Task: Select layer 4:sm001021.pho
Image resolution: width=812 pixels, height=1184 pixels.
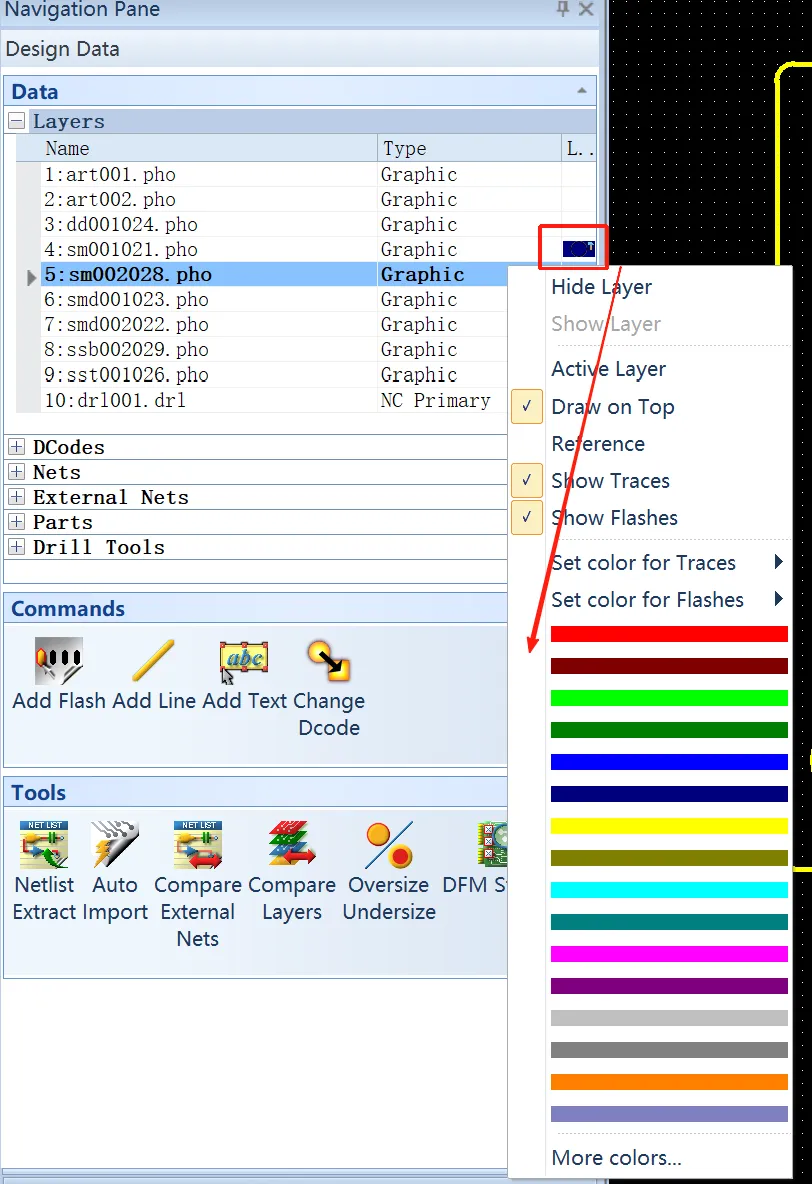Action: [x=121, y=249]
